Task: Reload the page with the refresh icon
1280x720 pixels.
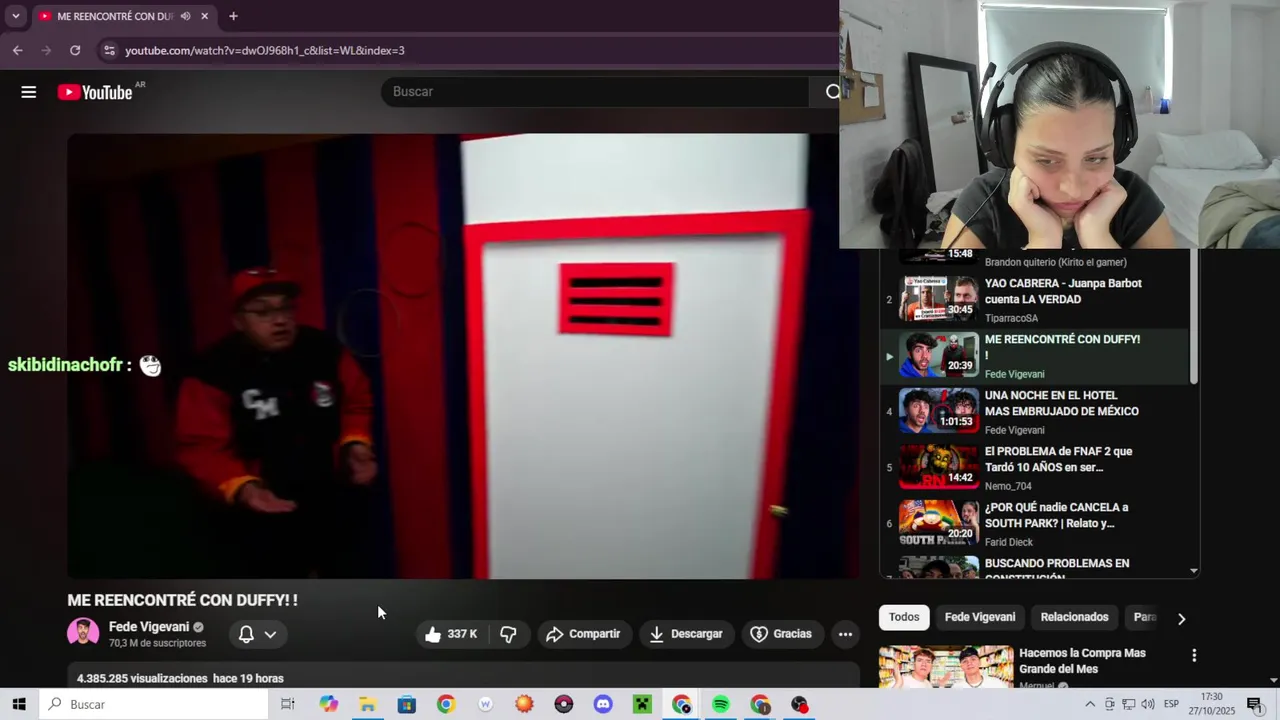Action: click(x=75, y=50)
